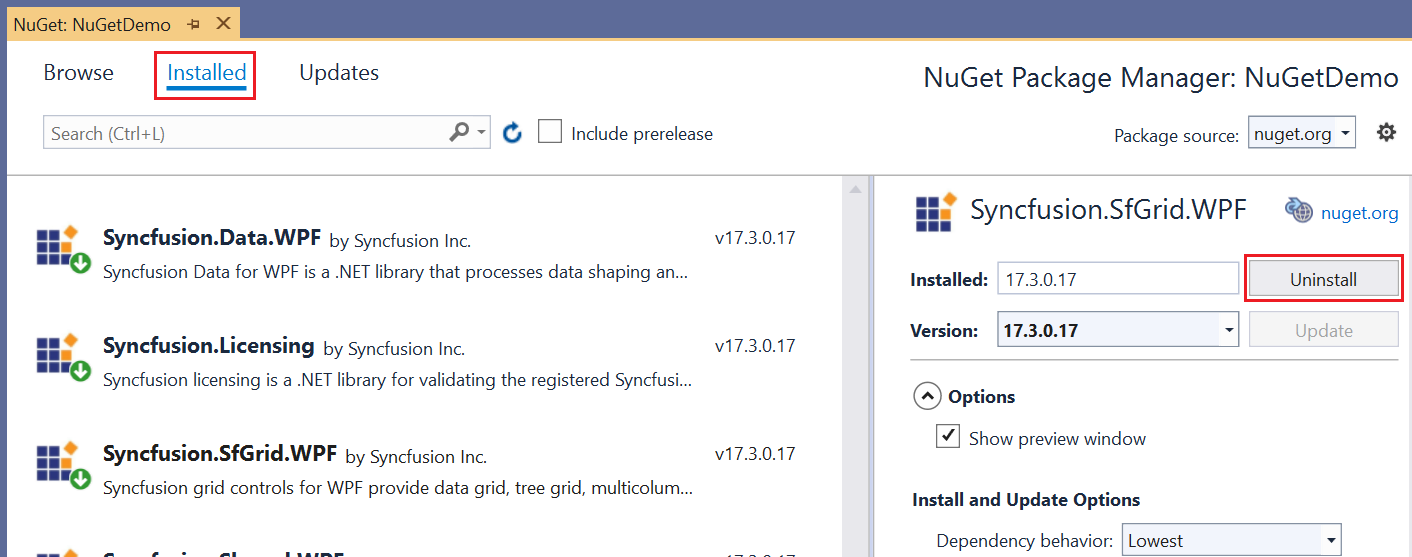Click the refresh icon beside search box
This screenshot has height=557, width=1412.
[513, 133]
